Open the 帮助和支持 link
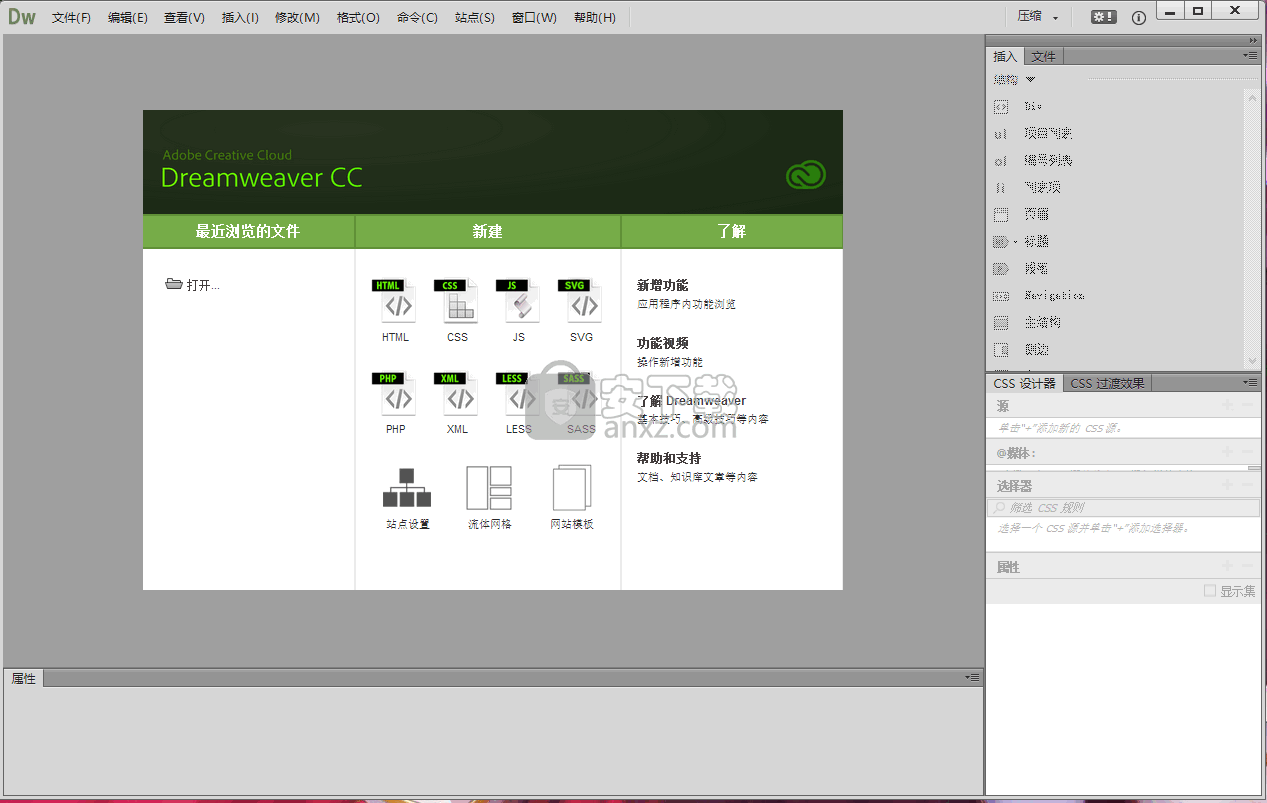 click(x=669, y=458)
